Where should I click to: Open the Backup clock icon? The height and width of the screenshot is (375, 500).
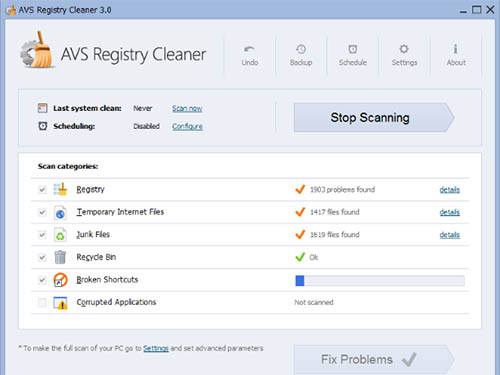[x=301, y=49]
